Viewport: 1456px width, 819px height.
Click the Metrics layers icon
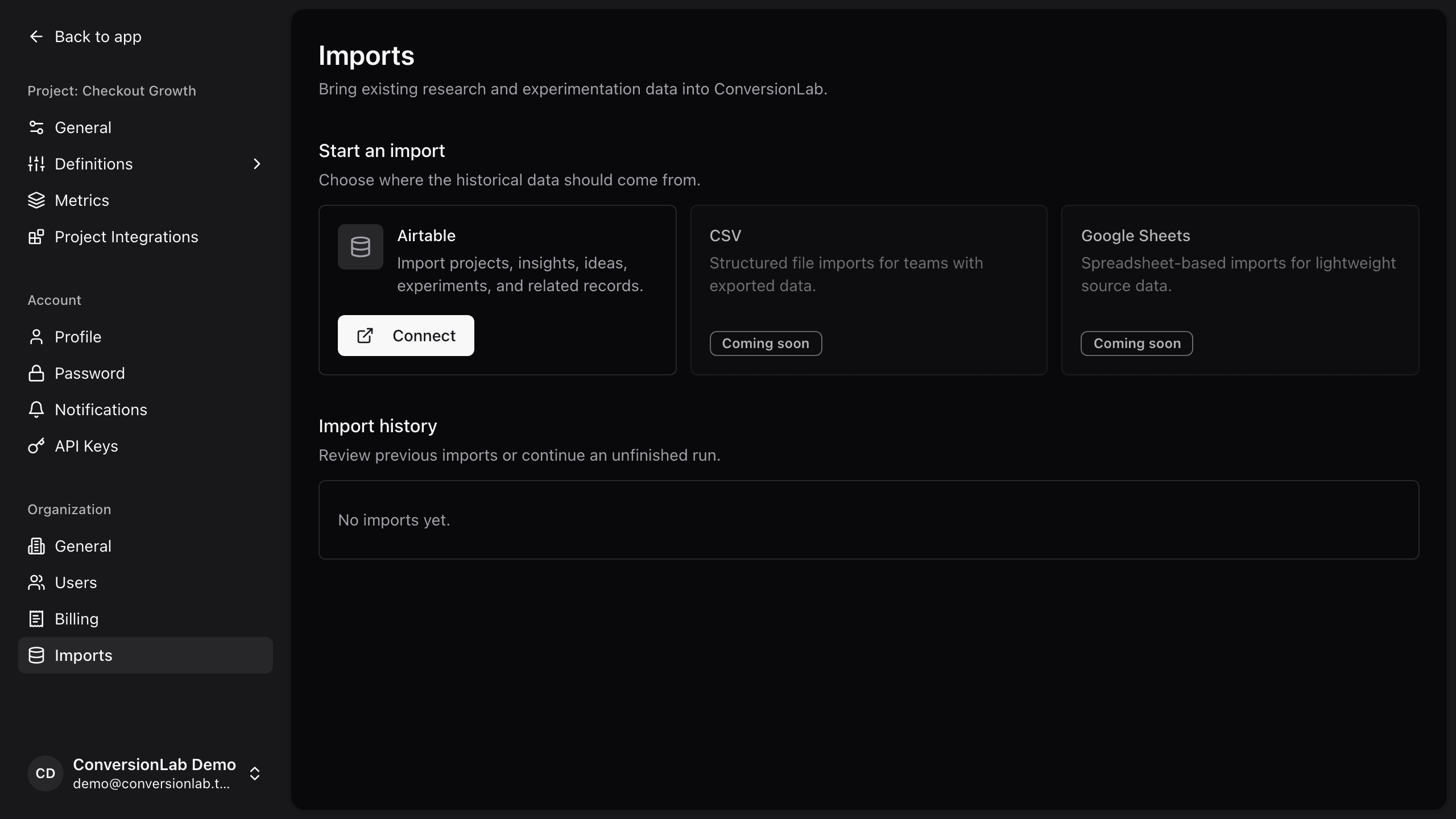[36, 200]
